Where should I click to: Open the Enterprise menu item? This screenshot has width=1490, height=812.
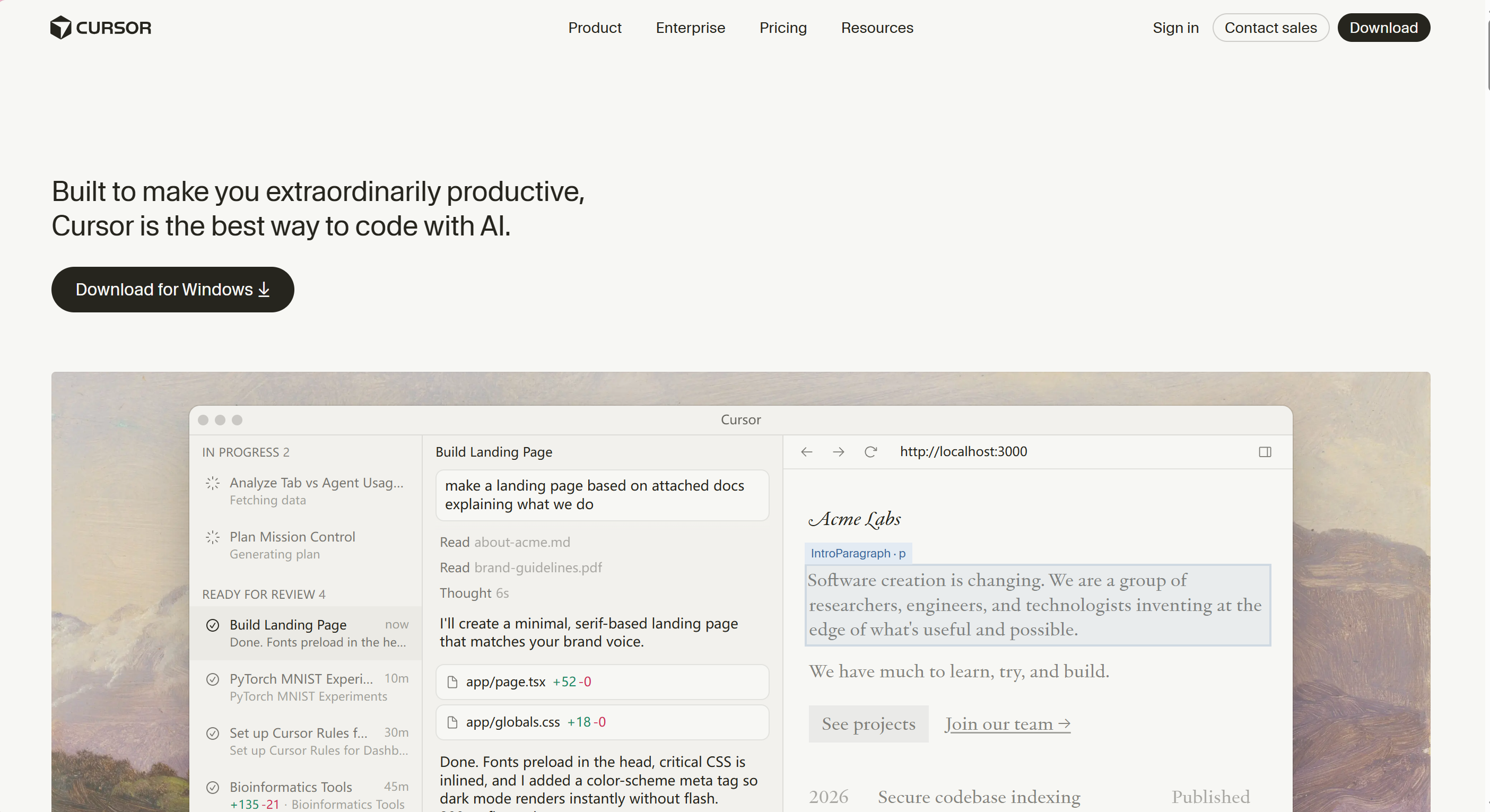[690, 28]
